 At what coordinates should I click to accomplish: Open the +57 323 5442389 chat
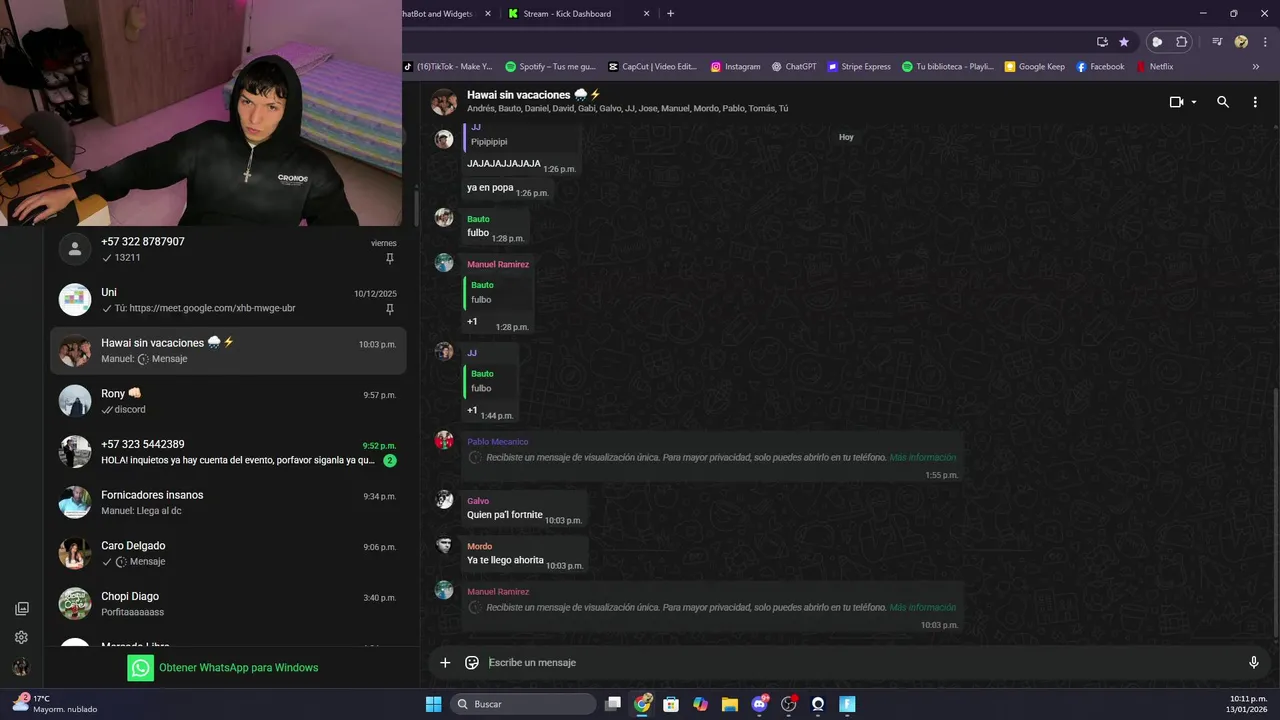228,452
